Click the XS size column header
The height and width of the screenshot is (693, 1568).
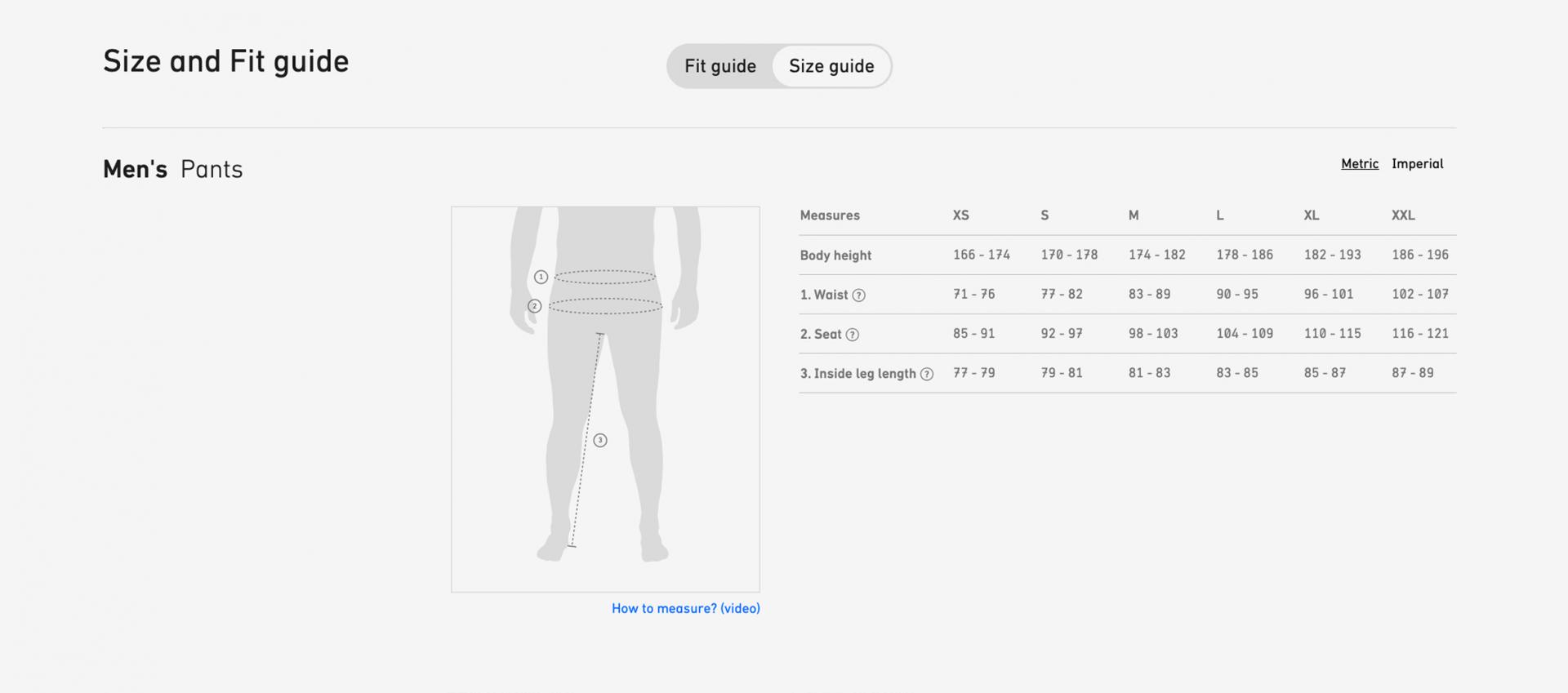click(960, 215)
